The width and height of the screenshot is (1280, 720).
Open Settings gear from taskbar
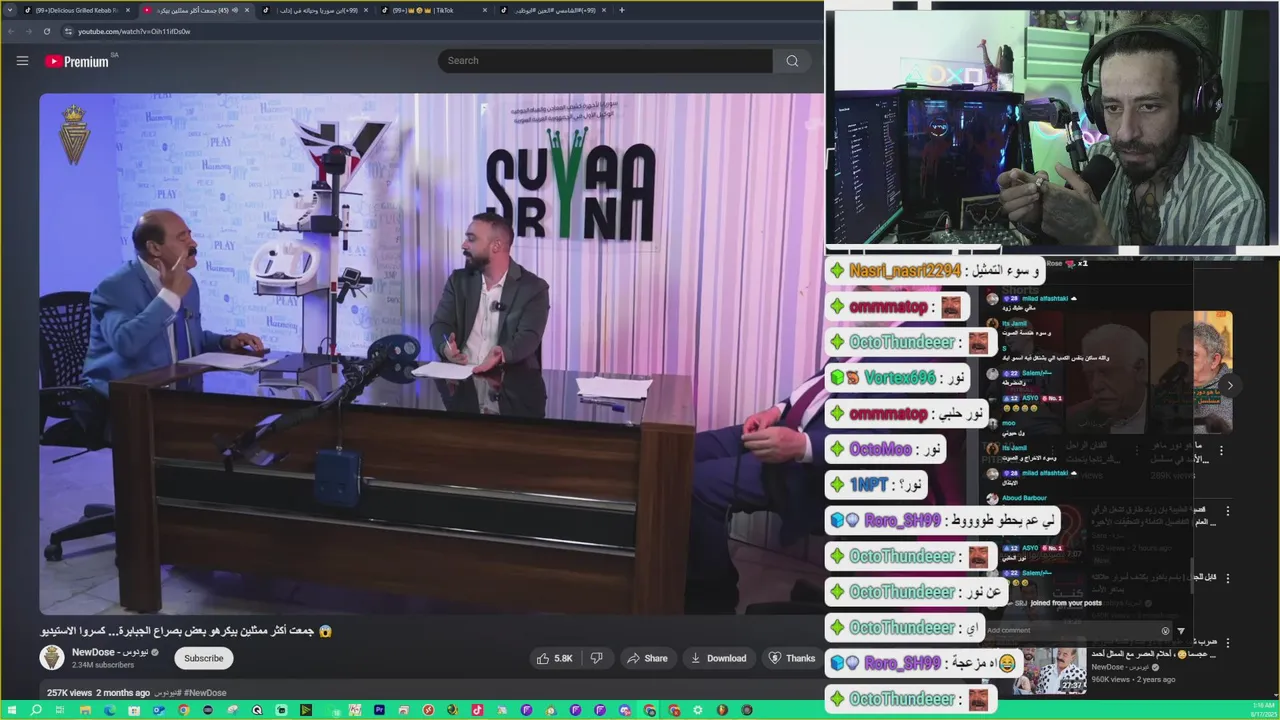(698, 710)
